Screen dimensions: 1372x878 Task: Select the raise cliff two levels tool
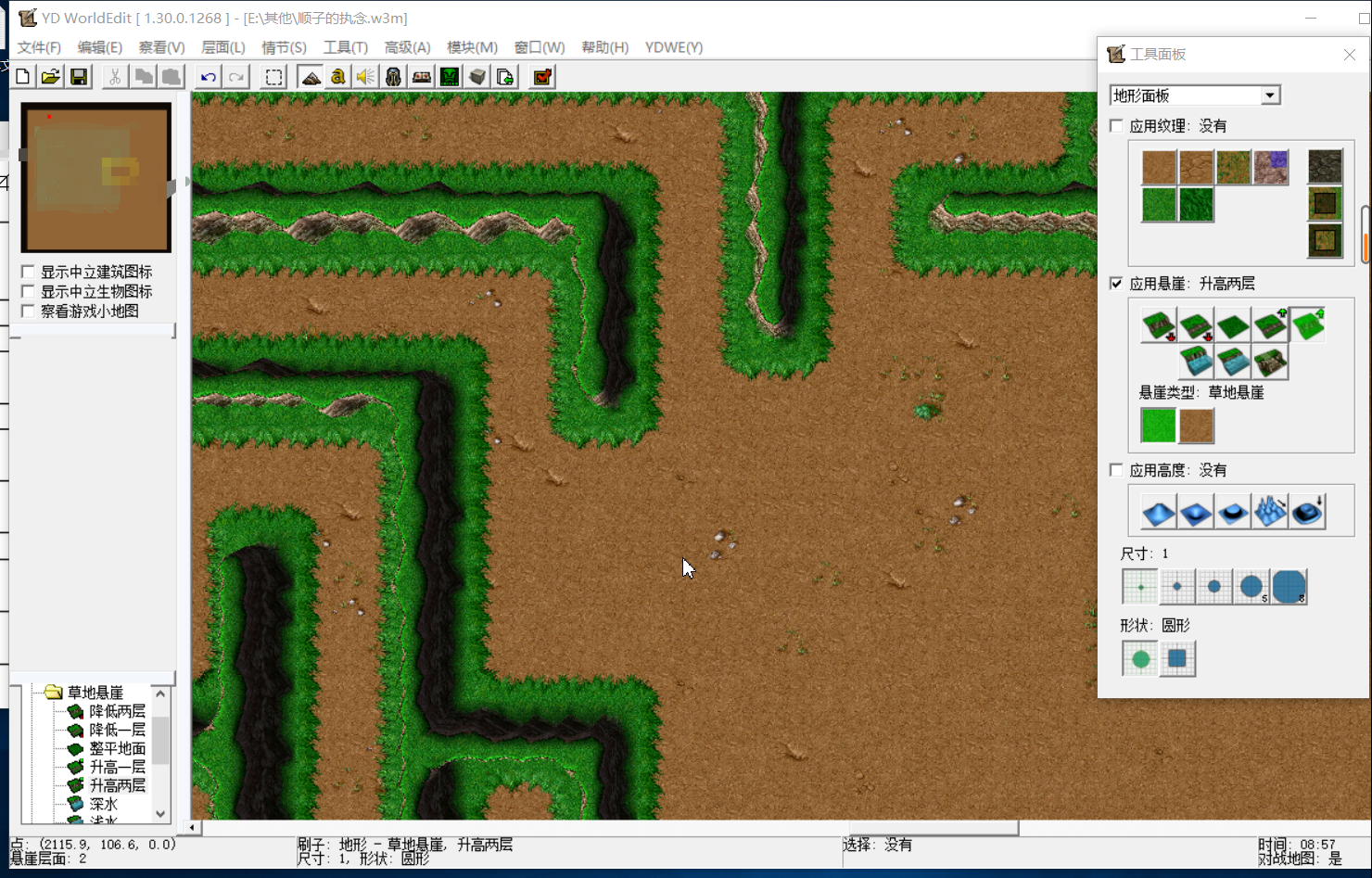click(1307, 325)
